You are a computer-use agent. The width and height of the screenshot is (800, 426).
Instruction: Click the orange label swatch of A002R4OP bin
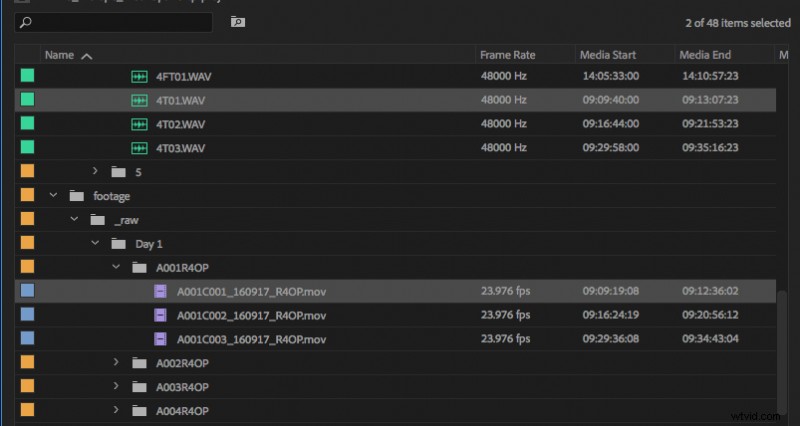click(28, 362)
